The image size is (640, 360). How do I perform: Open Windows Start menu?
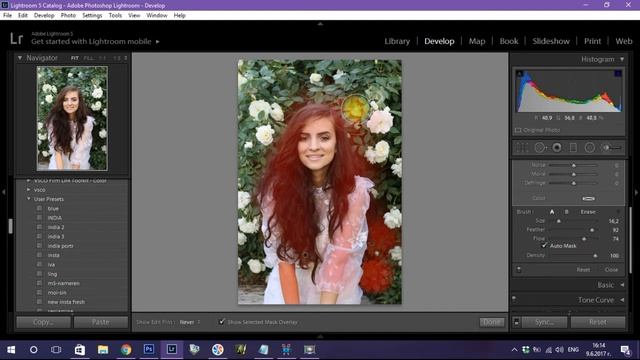tap(11, 350)
